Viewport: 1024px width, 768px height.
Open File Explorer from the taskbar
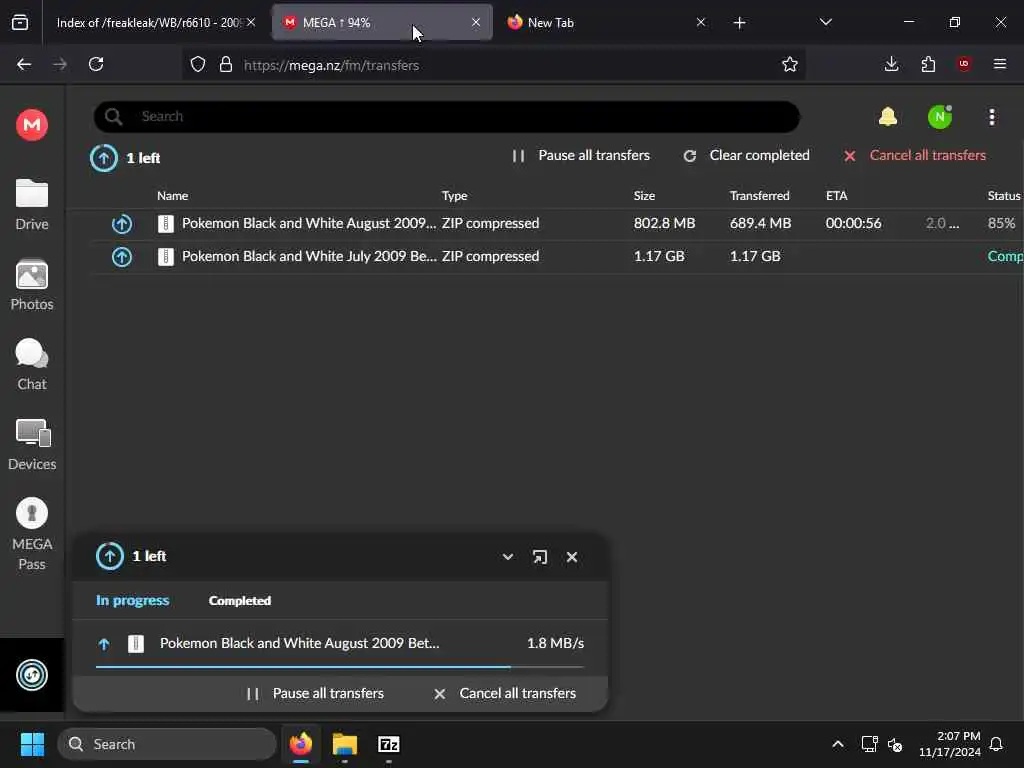[x=345, y=744]
